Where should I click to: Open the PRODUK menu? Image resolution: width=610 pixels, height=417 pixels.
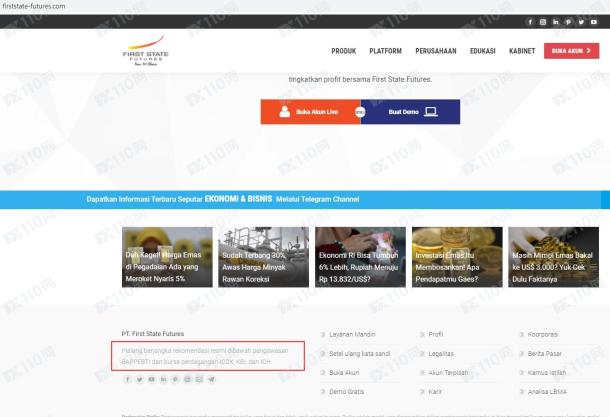(x=344, y=51)
